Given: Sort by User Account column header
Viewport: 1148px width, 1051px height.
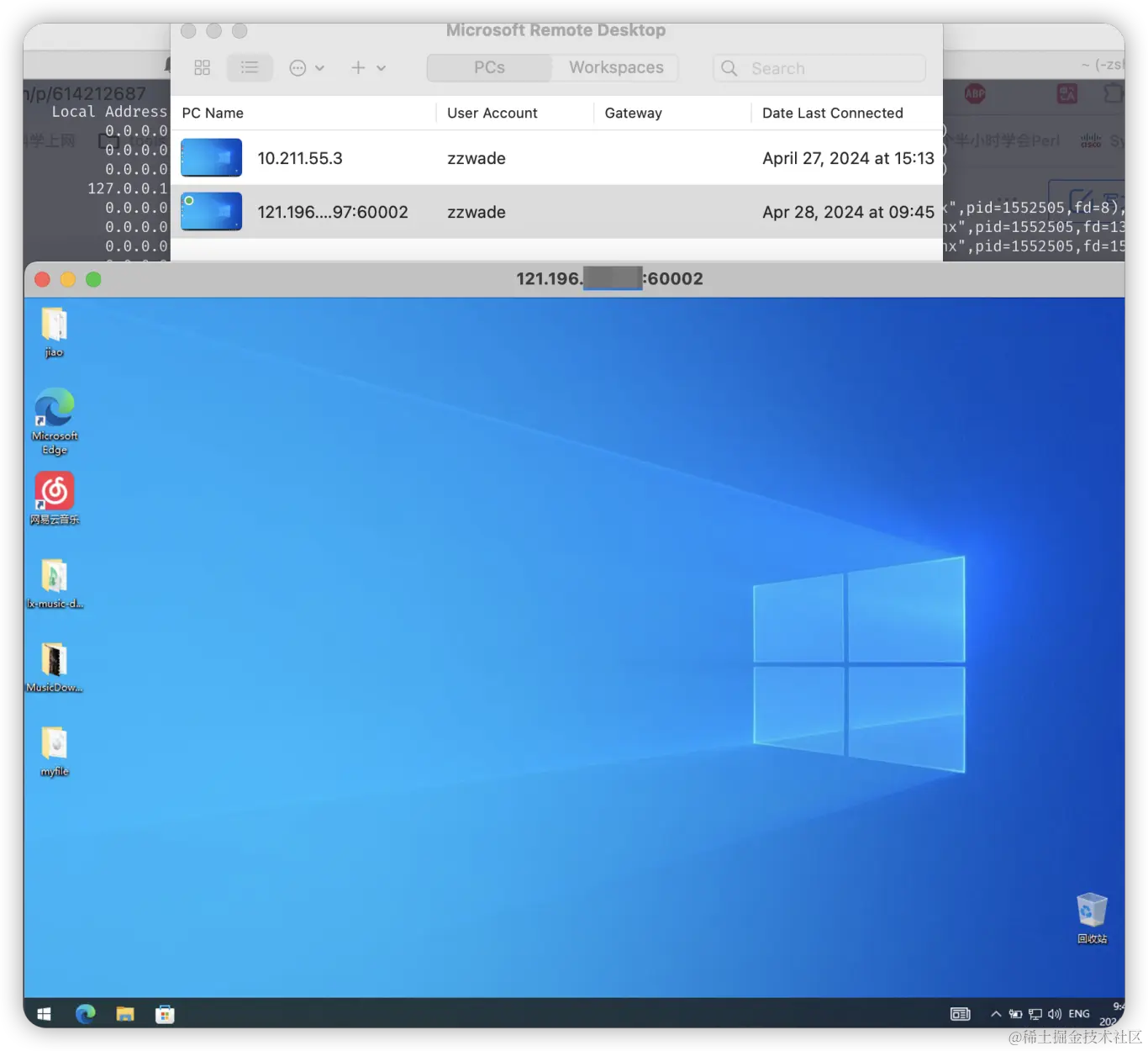Looking at the screenshot, I should (492, 113).
